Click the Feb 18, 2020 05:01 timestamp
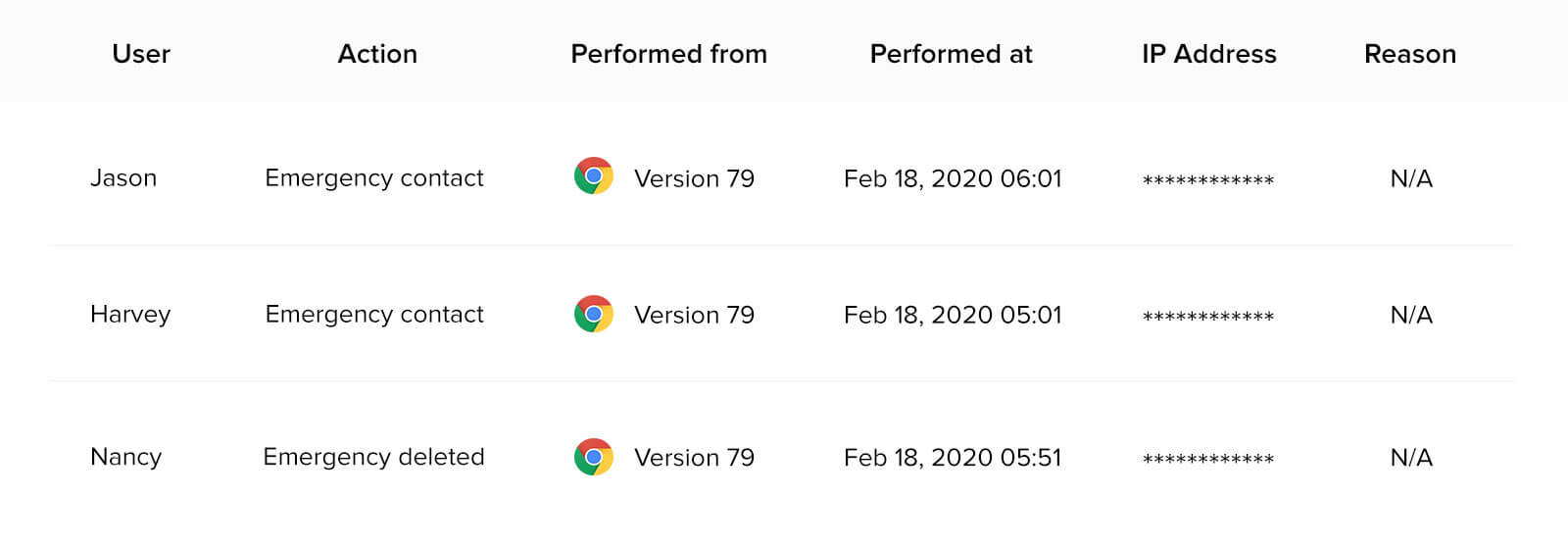The width and height of the screenshot is (1568, 546). pyautogui.click(x=953, y=315)
